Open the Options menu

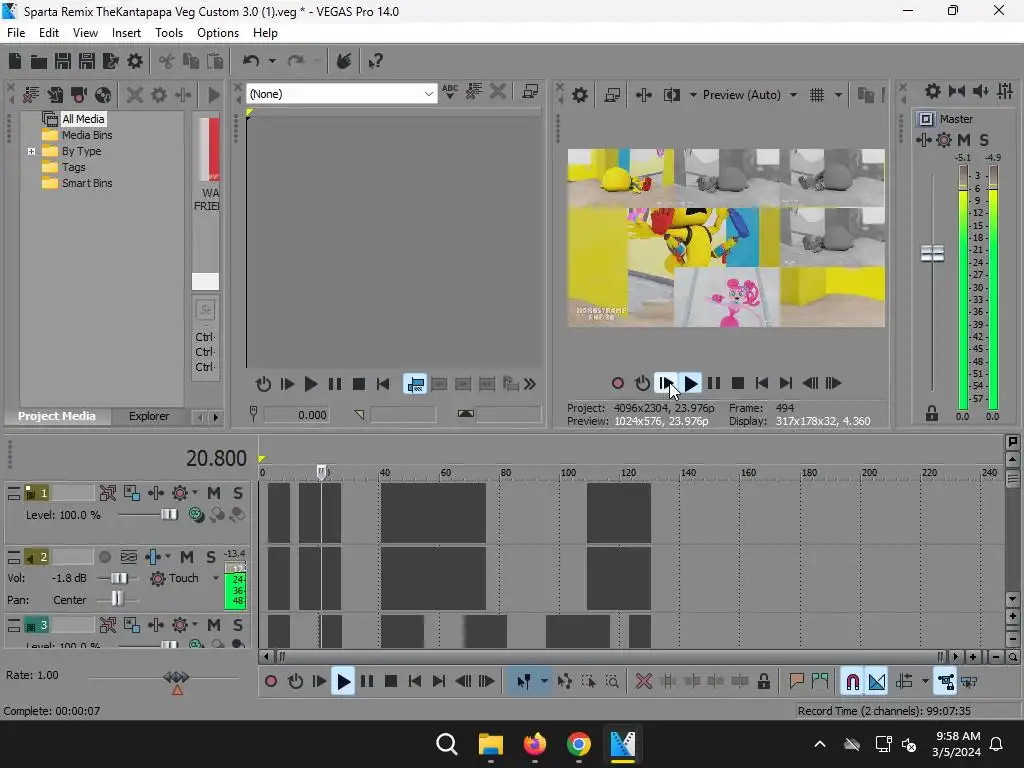coord(218,33)
